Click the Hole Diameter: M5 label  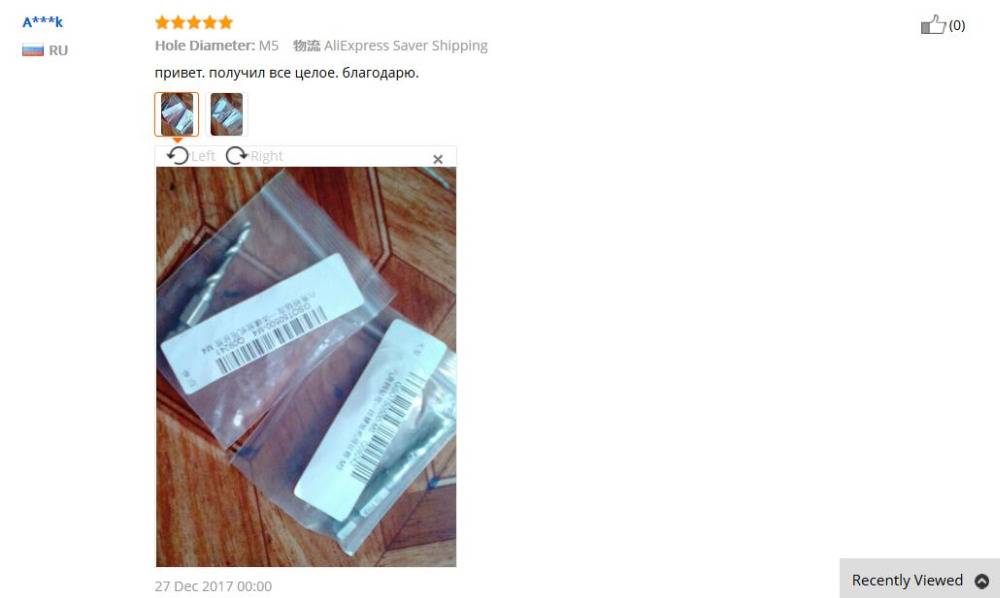[x=217, y=46]
